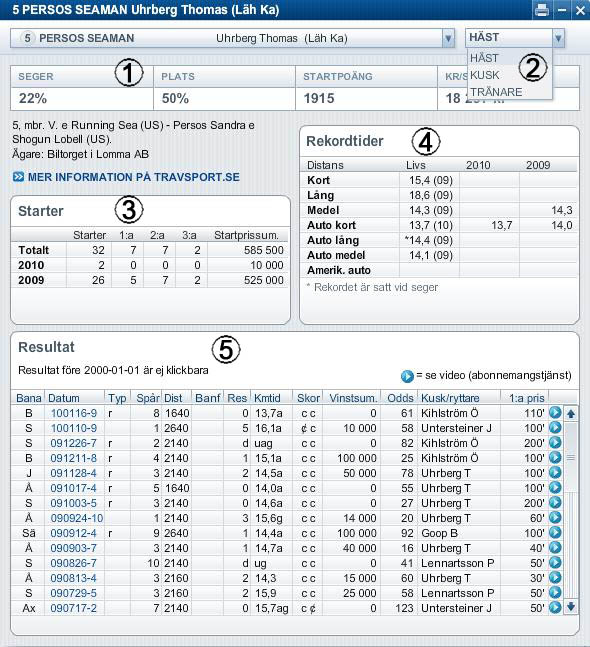The image size is (590, 647).
Task: Play video for race 090717-2
Action: click(555, 607)
